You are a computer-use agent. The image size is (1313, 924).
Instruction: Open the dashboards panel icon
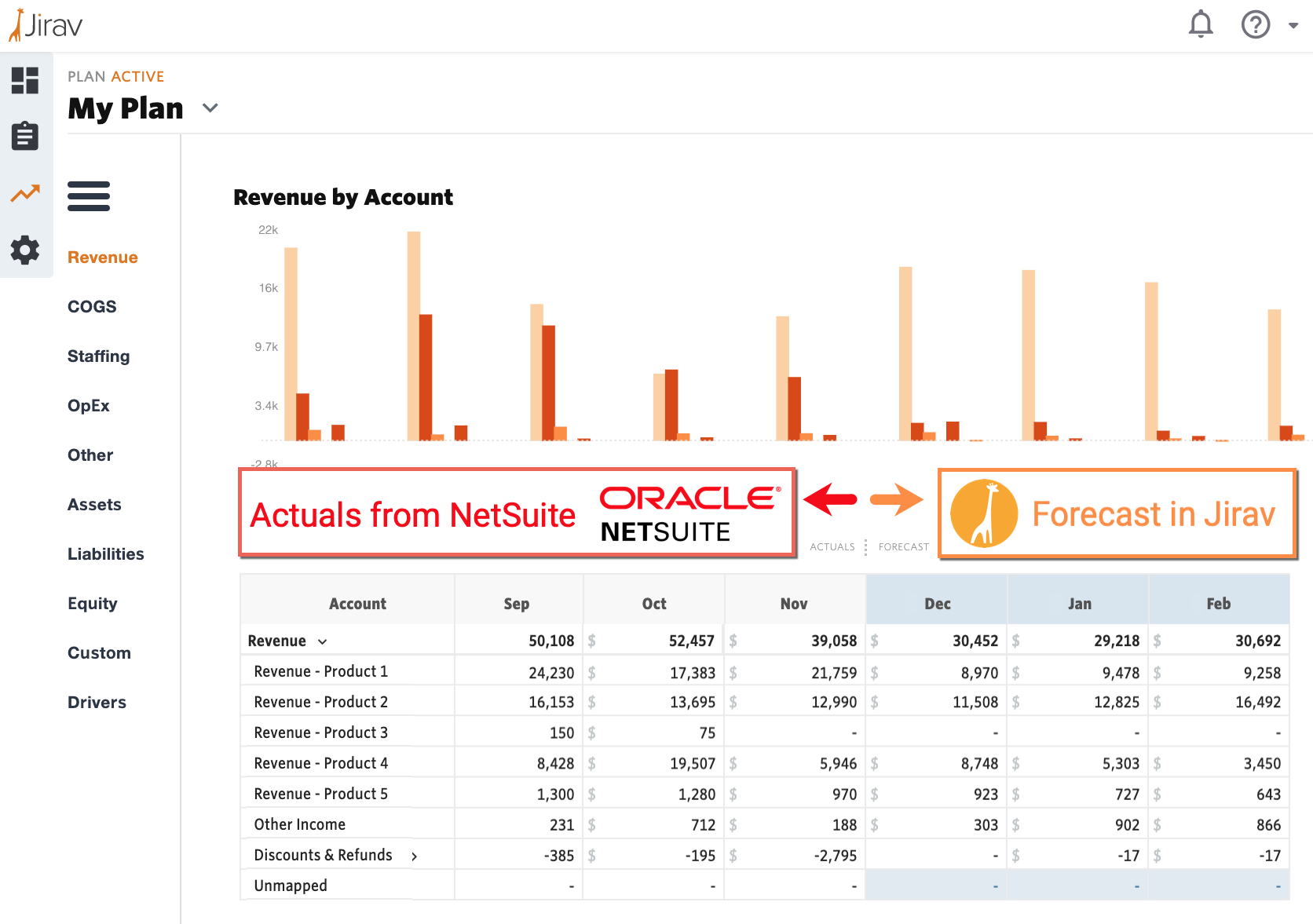[x=25, y=81]
